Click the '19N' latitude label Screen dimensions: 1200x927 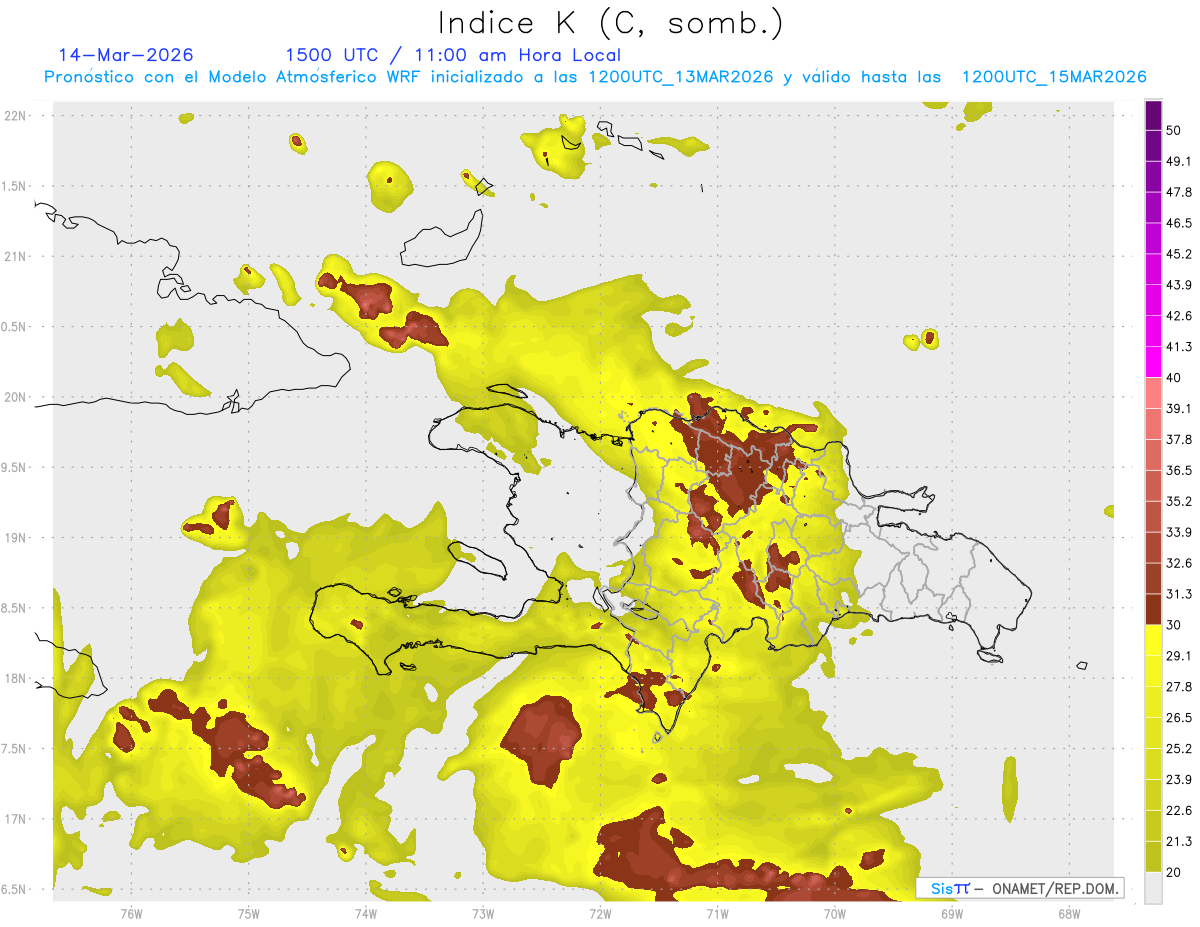pyautogui.click(x=15, y=537)
